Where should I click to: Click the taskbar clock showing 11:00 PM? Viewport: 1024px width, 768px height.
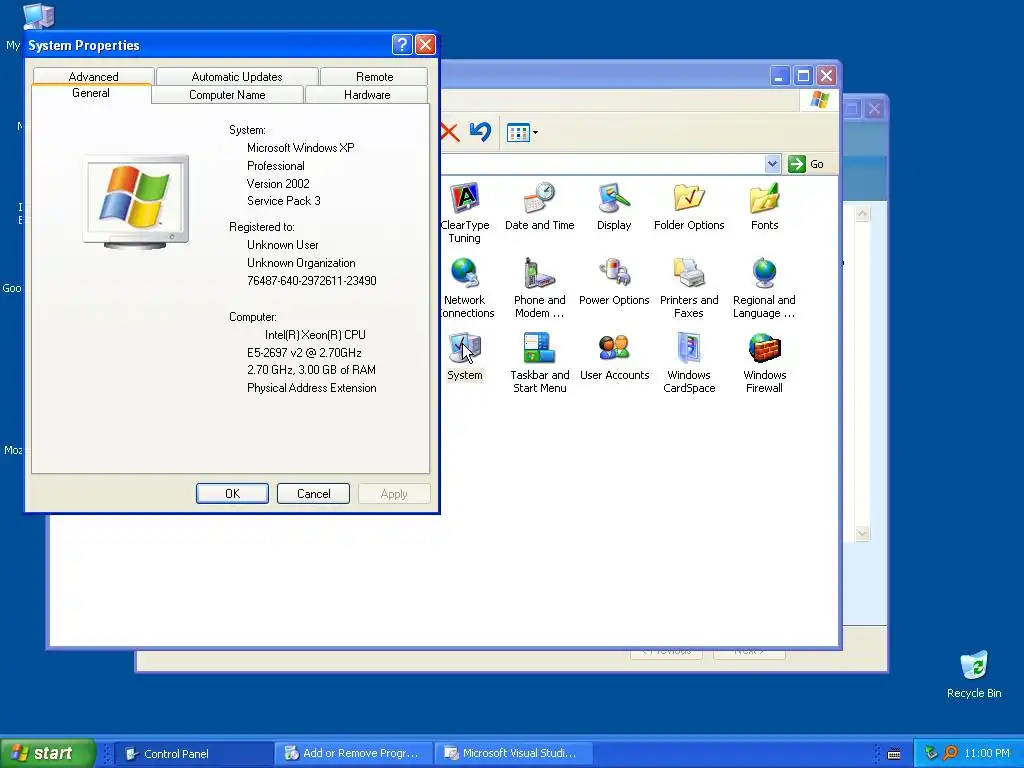[x=987, y=754]
